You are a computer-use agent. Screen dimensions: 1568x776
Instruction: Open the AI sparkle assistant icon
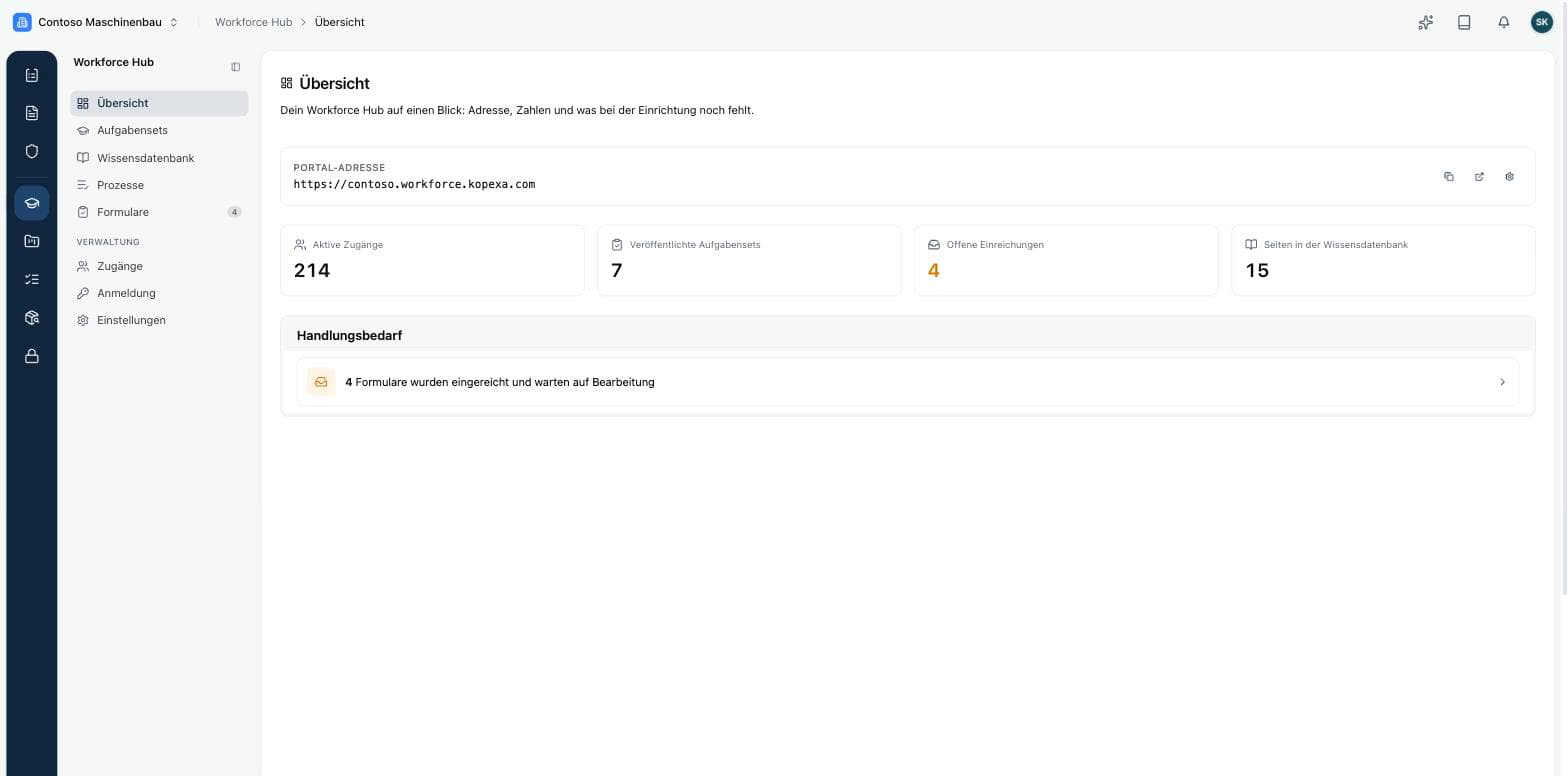click(x=1426, y=22)
